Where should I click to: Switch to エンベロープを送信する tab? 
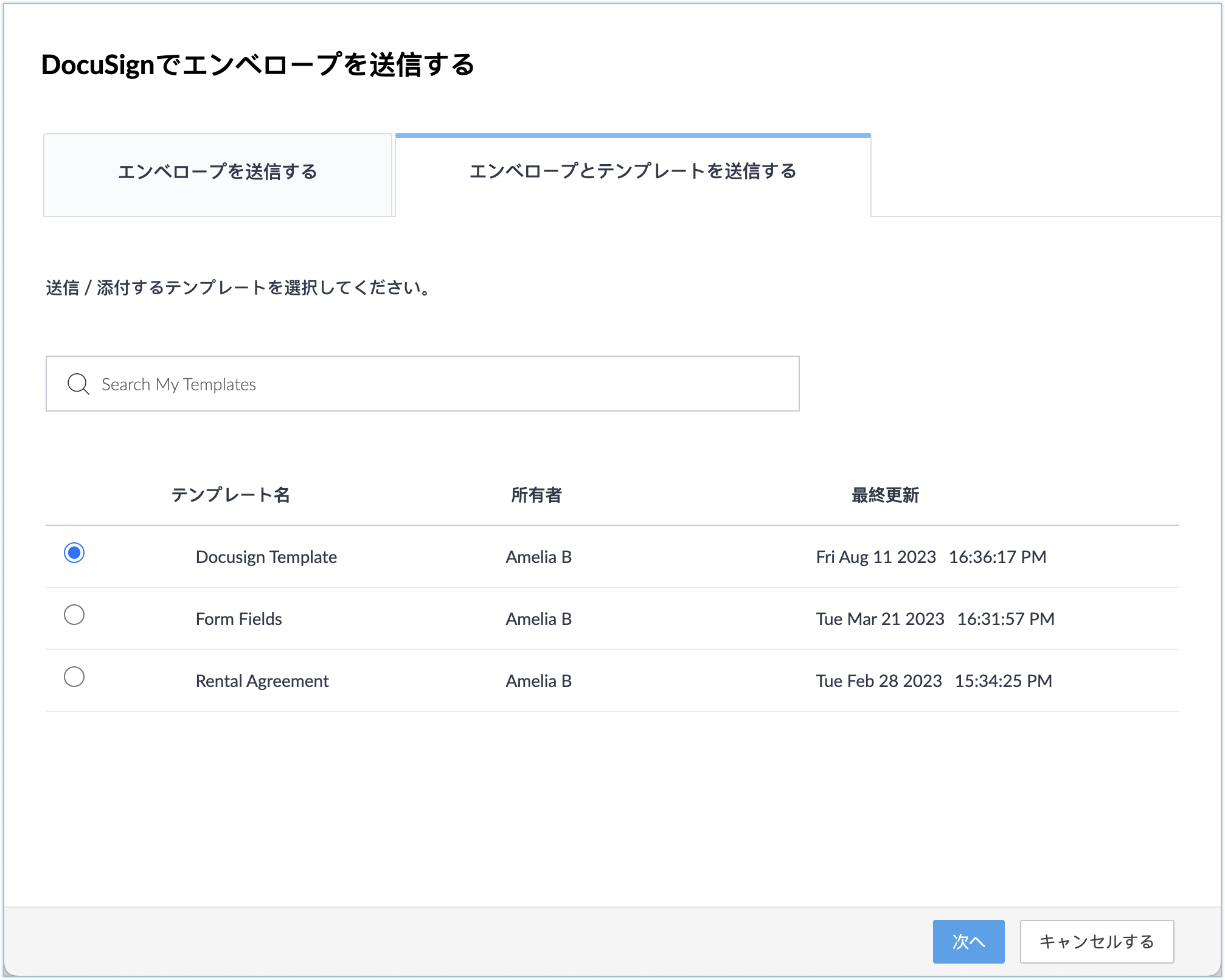(x=218, y=173)
